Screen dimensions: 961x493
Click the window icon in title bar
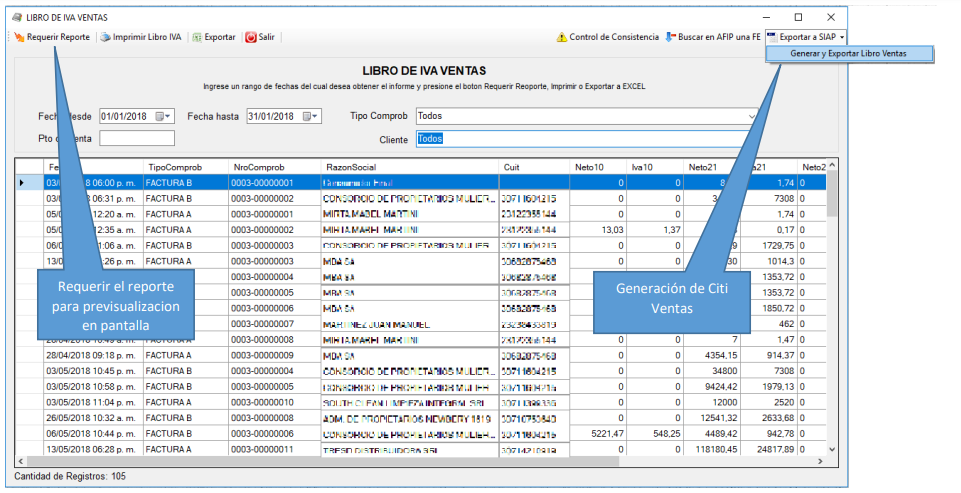16,17
